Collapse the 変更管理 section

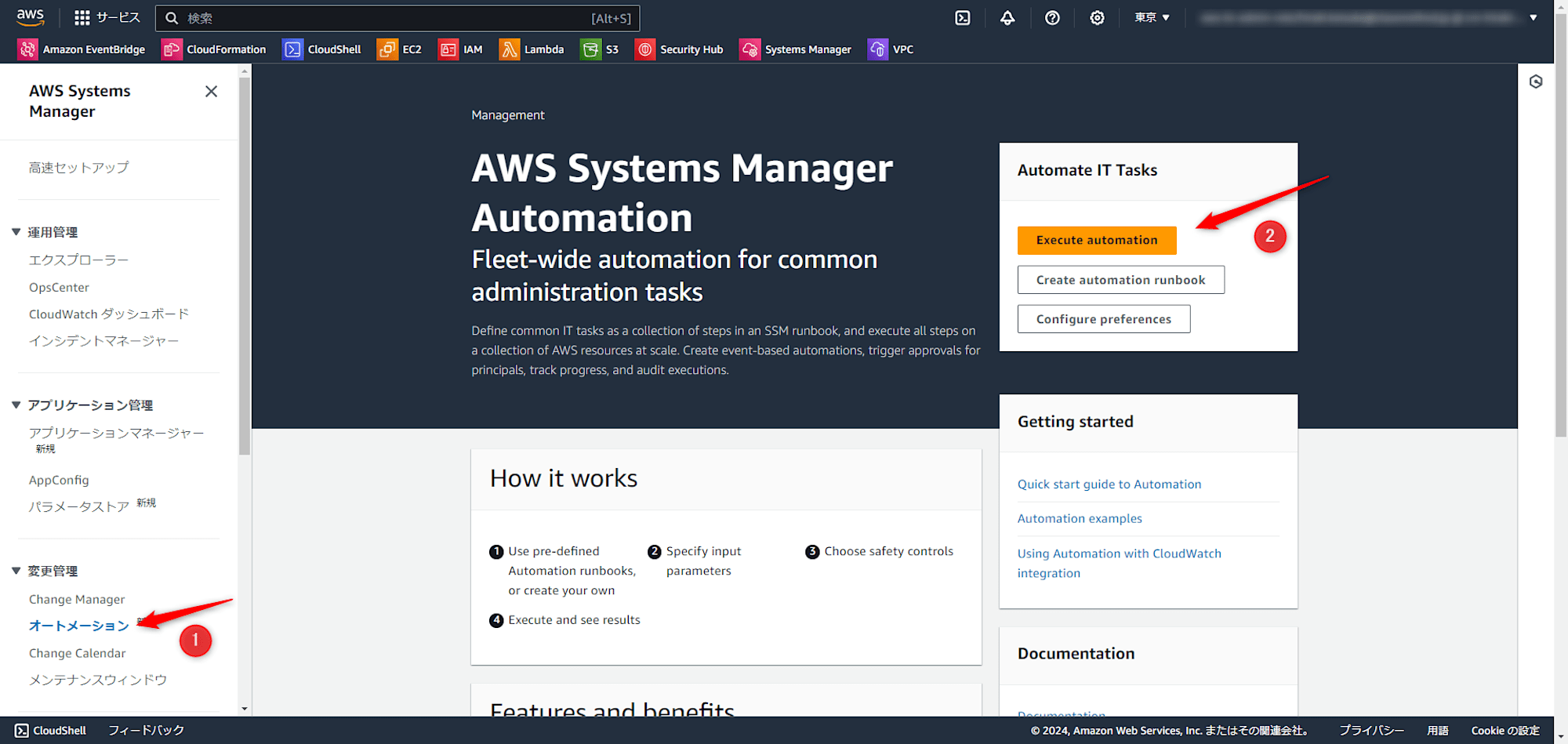pyautogui.click(x=16, y=571)
